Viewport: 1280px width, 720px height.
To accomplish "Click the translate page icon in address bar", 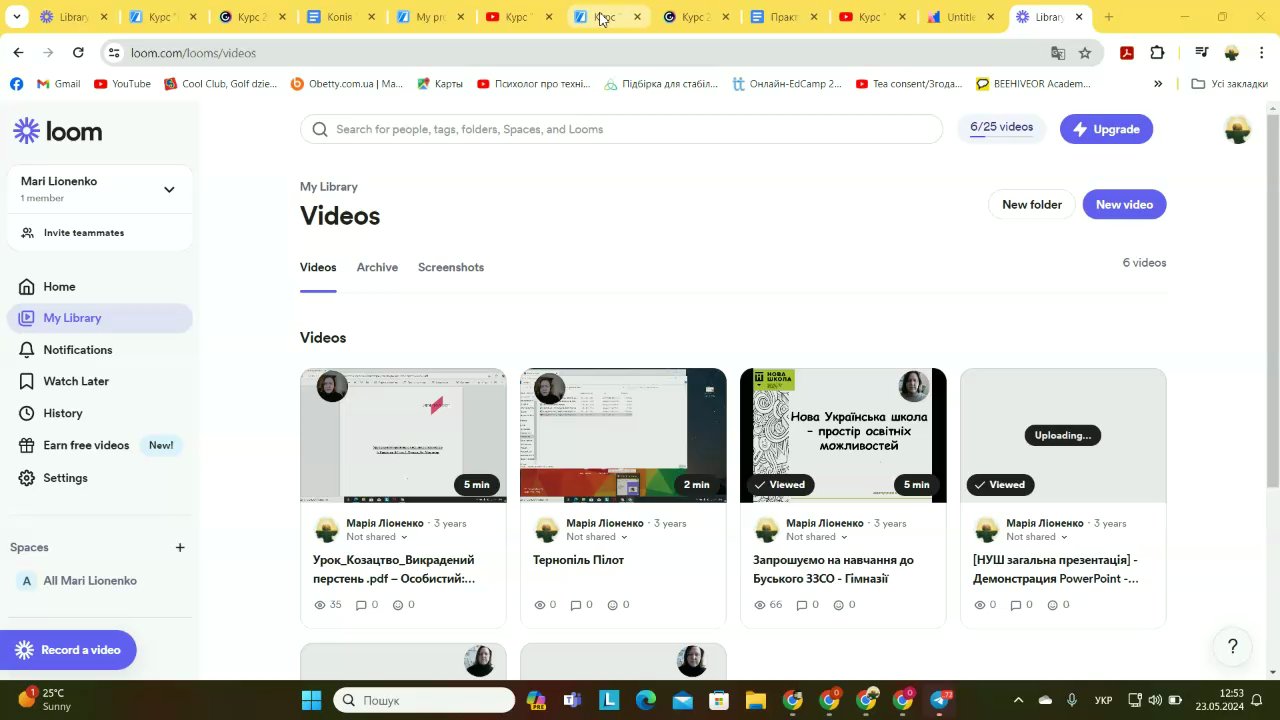I will coord(1058,53).
